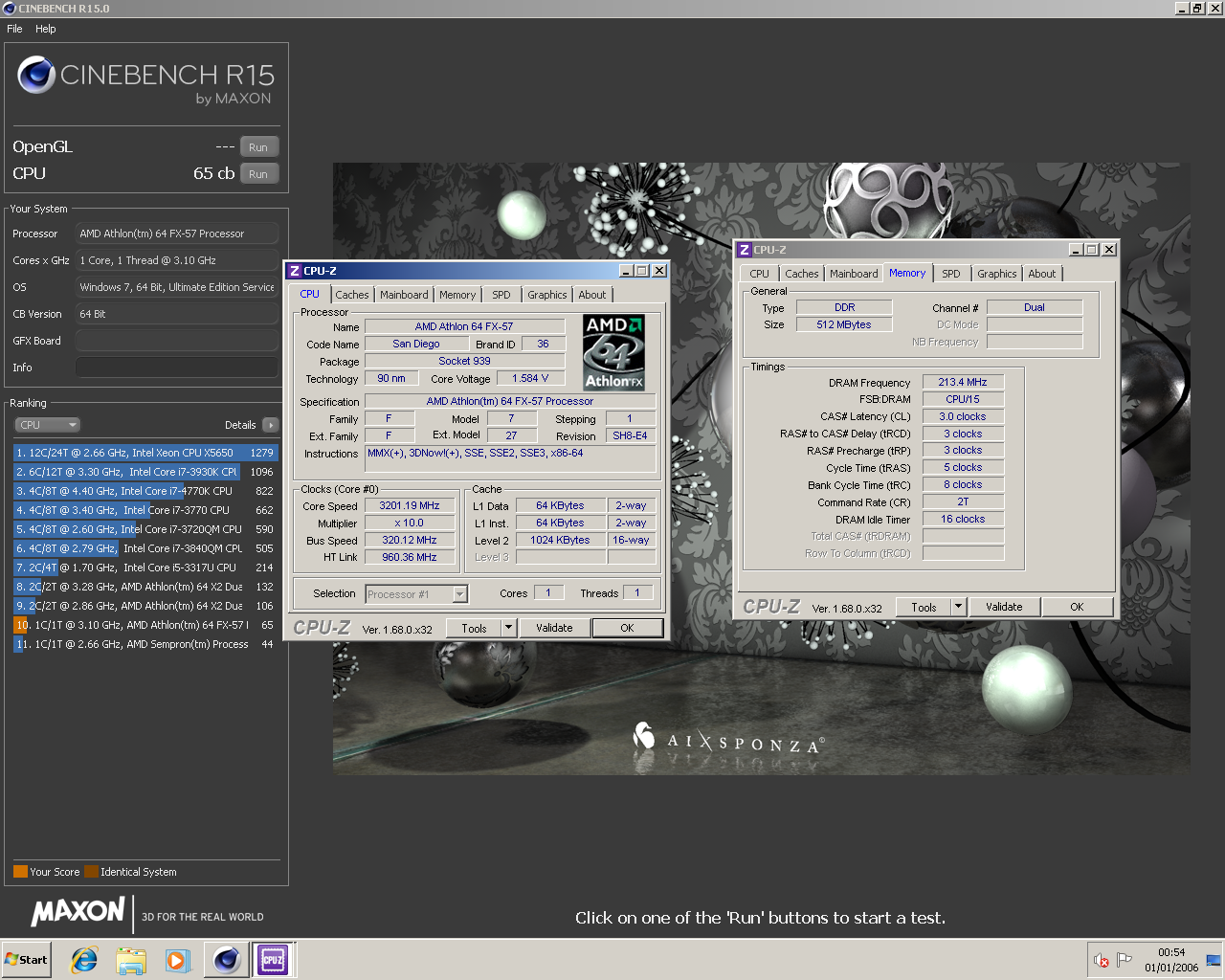The width and height of the screenshot is (1225, 980).
Task: Switch to Cinebench taskbar button
Action: [x=227, y=959]
